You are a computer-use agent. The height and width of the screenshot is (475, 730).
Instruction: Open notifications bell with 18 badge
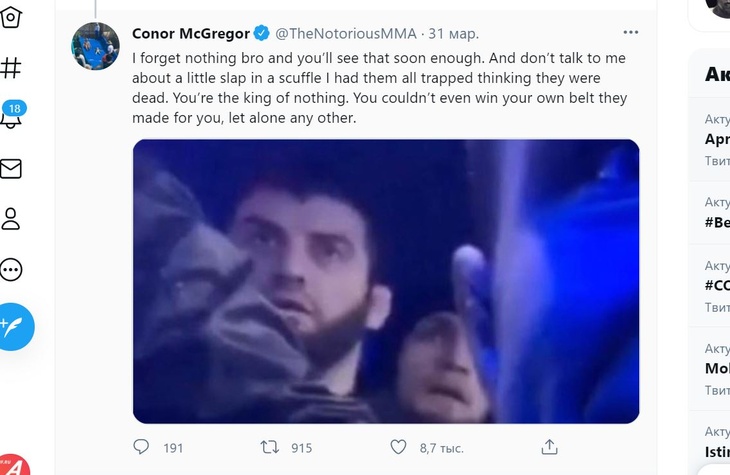coord(11,118)
